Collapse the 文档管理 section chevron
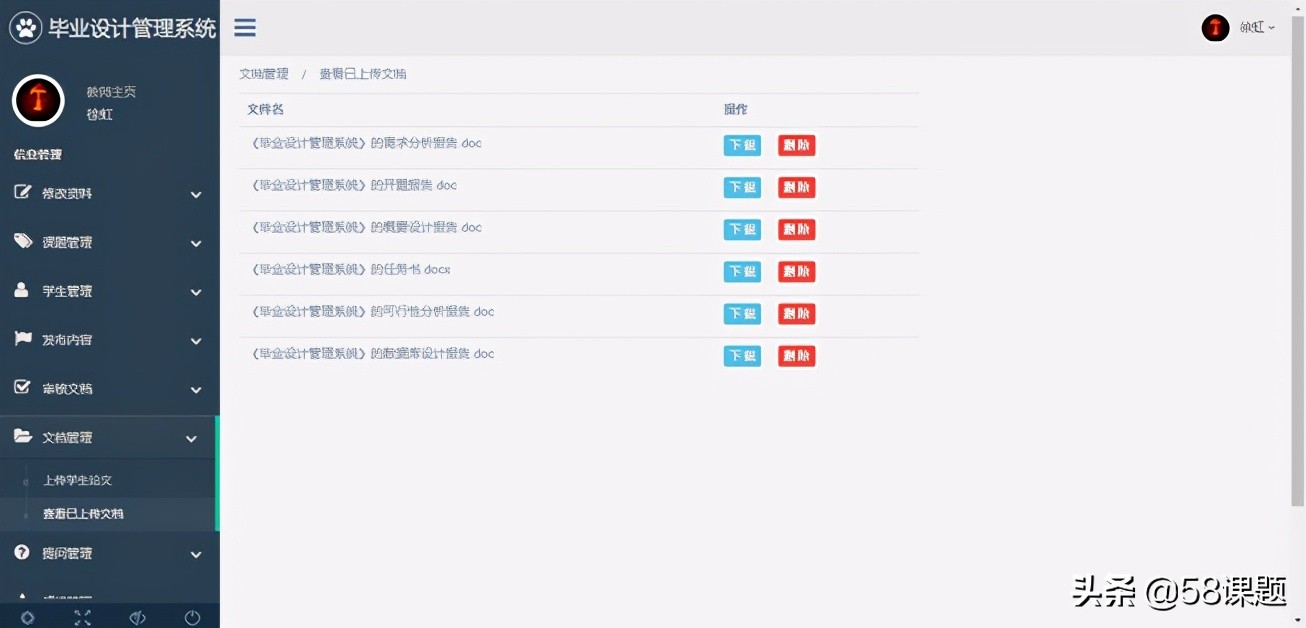Image resolution: width=1306 pixels, height=628 pixels. (x=194, y=437)
